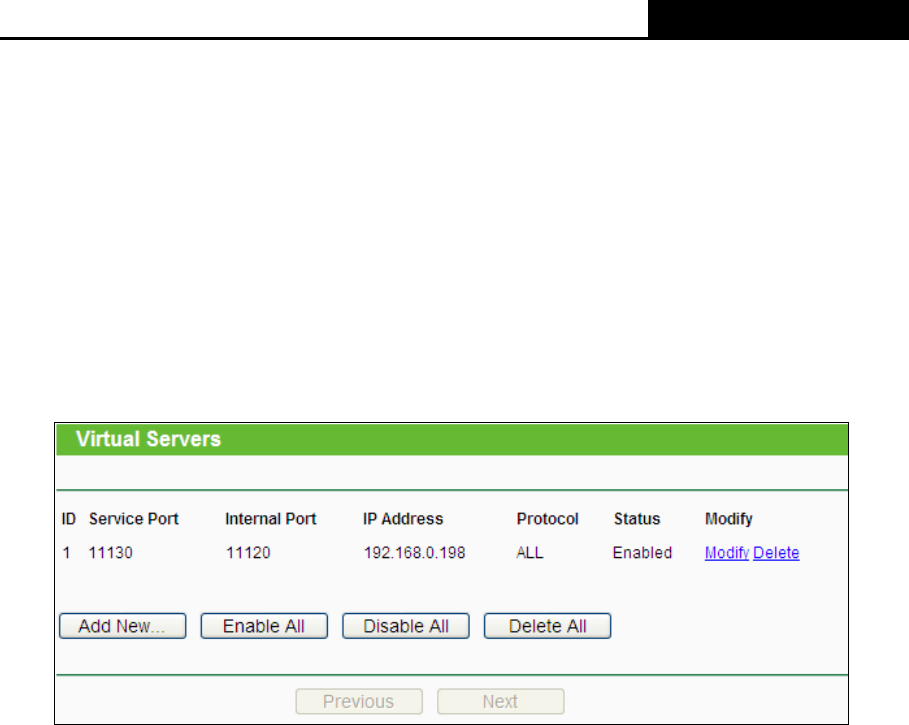Screen dimensions: 909x725
Task: Click the Protocol column header
Action: point(547,519)
